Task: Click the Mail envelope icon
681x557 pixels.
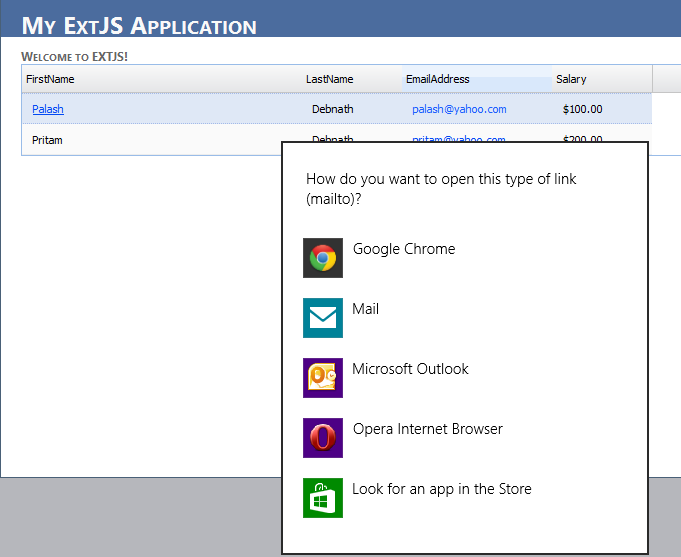Action: 323,318
